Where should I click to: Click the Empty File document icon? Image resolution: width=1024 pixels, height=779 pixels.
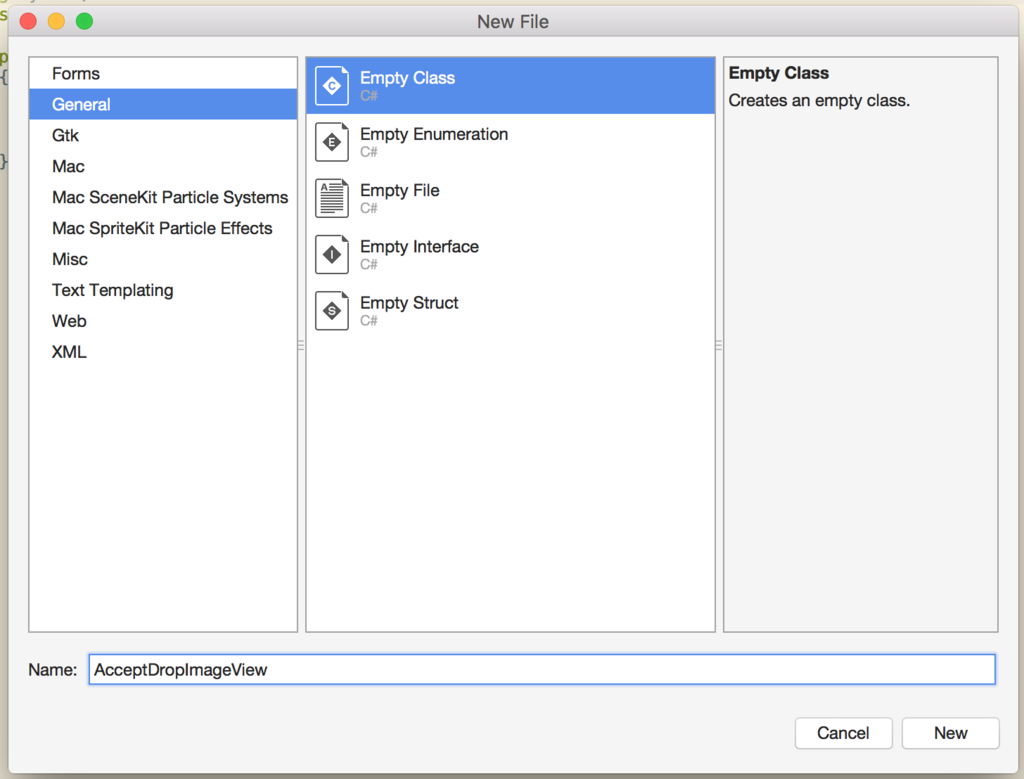tap(332, 198)
